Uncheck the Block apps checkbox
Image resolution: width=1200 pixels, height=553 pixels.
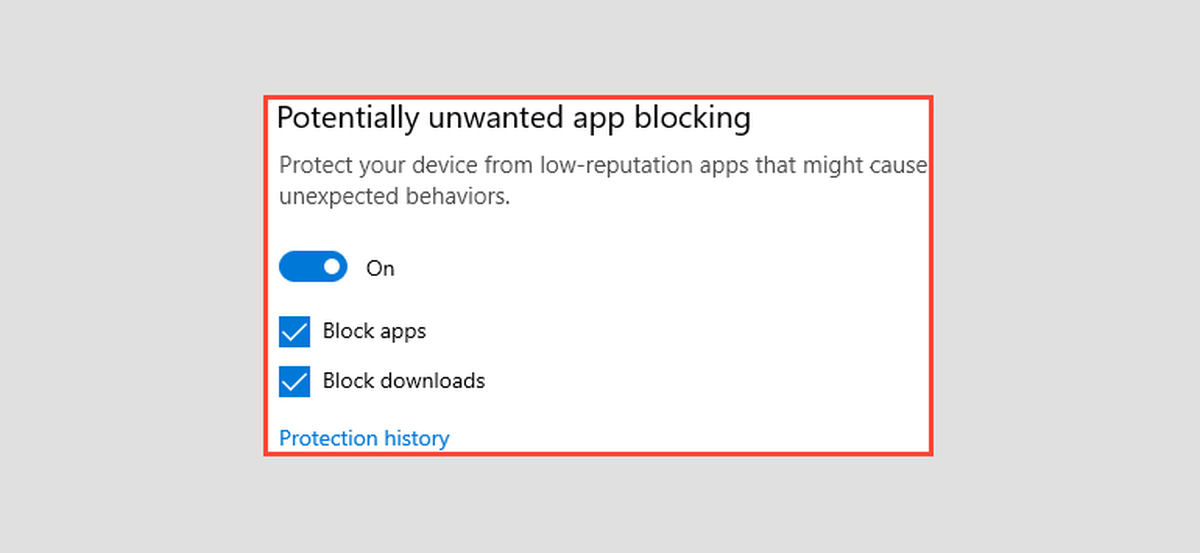[x=294, y=331]
